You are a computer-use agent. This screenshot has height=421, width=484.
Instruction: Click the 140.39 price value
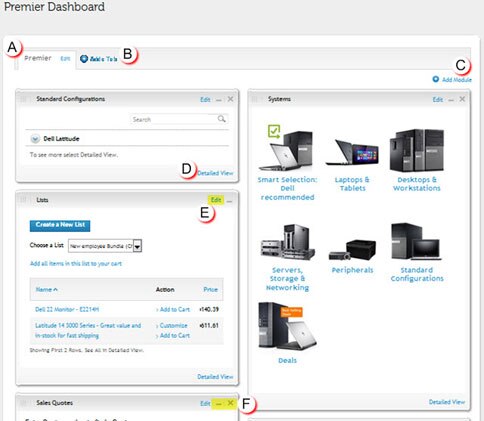tap(209, 309)
